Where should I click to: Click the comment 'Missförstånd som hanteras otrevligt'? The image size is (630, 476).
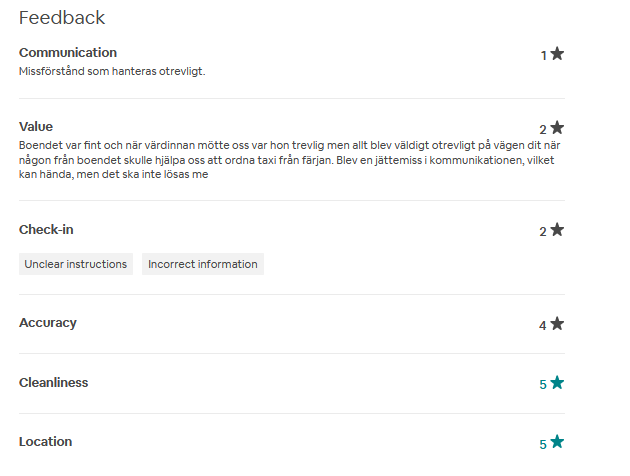tap(112, 71)
